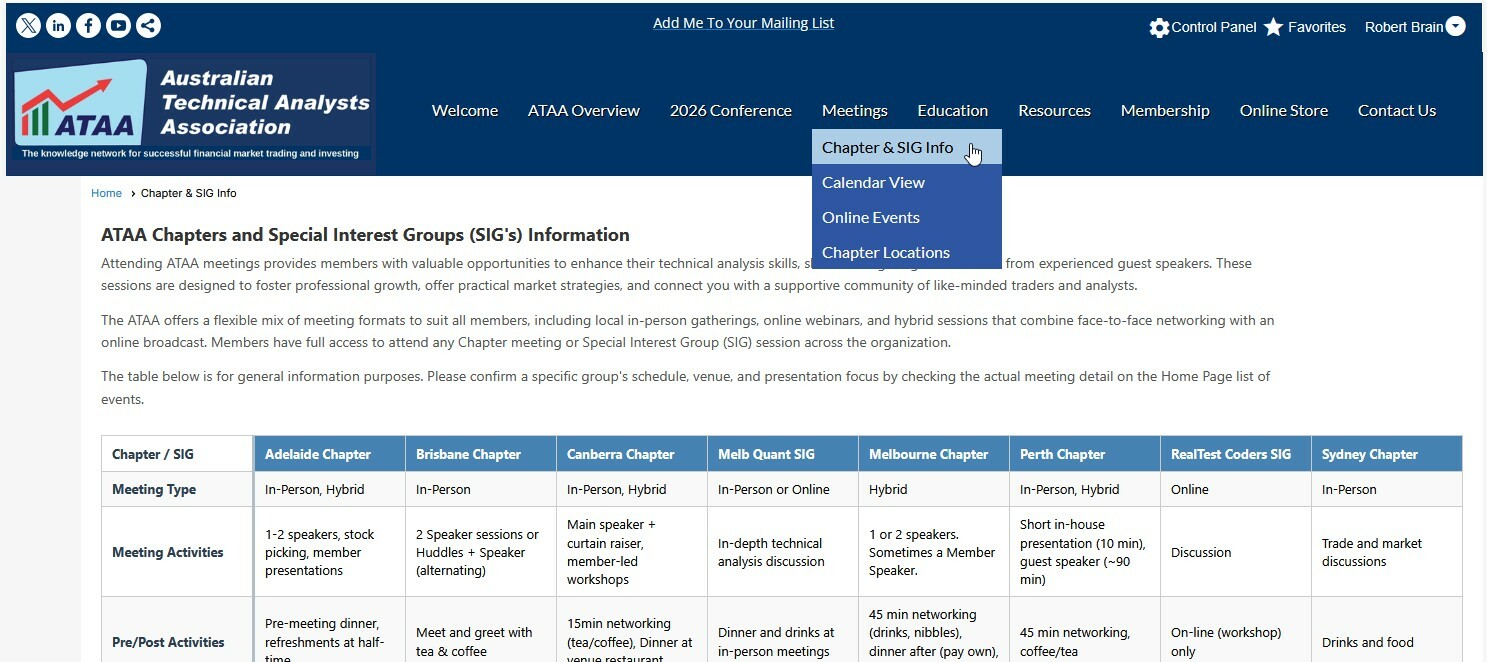Select Calendar View submenu item
The image size is (1487, 662).
[906, 182]
